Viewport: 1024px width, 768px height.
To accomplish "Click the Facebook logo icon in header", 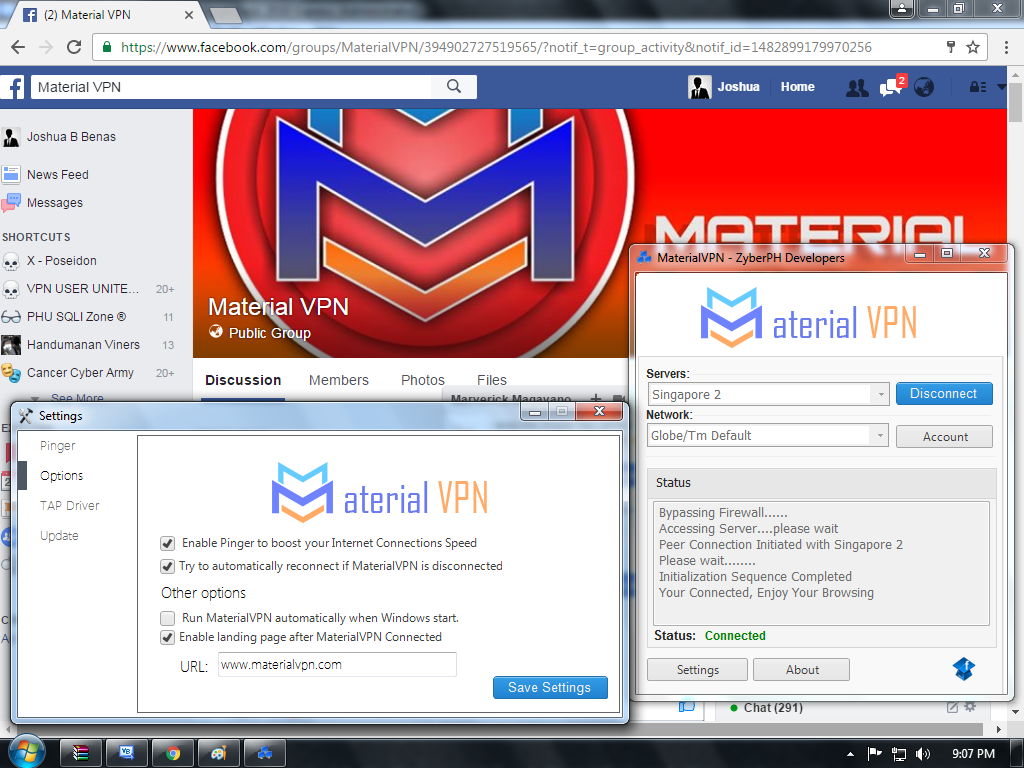I will [x=14, y=87].
